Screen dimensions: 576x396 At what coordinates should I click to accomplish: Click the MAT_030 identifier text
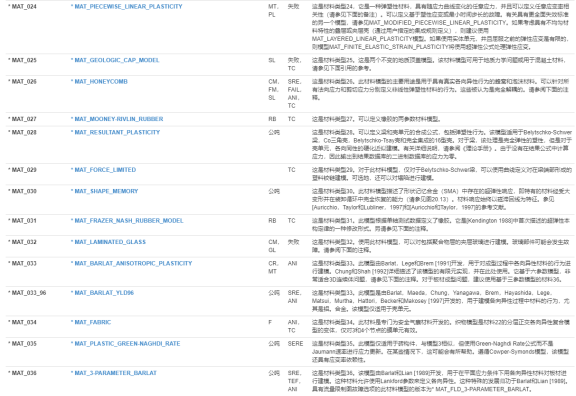22,191
